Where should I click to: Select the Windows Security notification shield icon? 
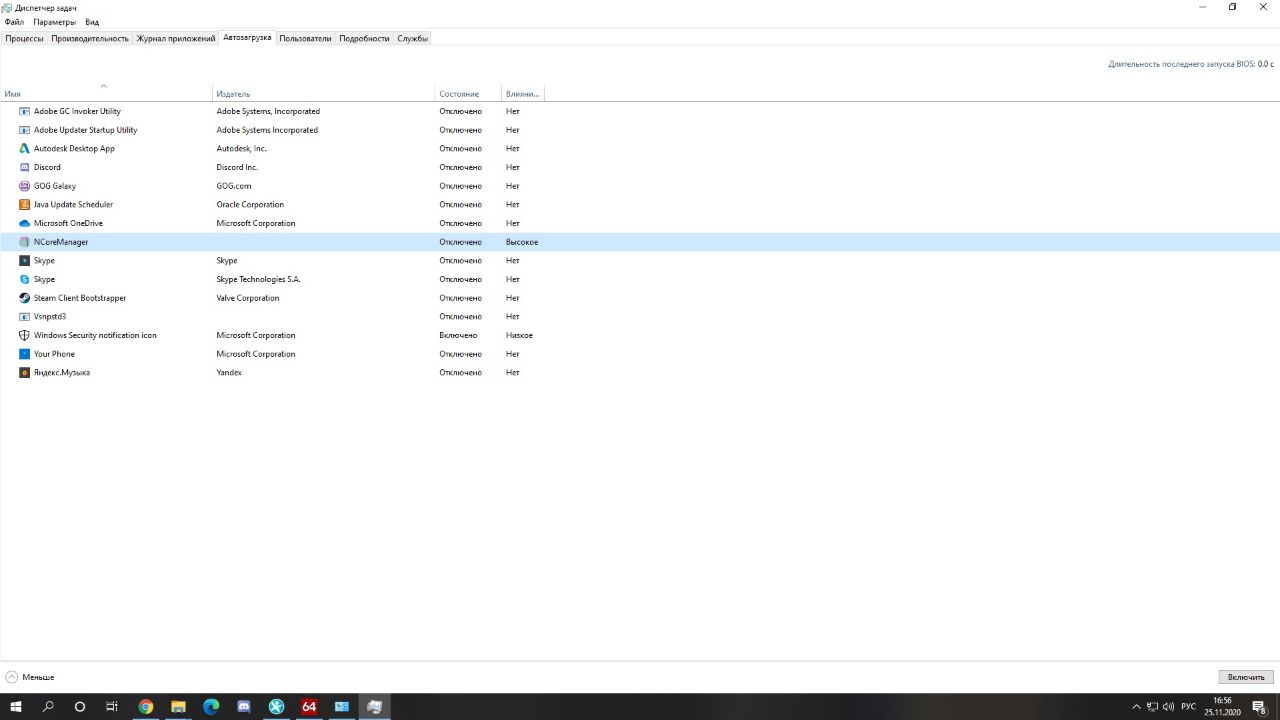pos(25,335)
